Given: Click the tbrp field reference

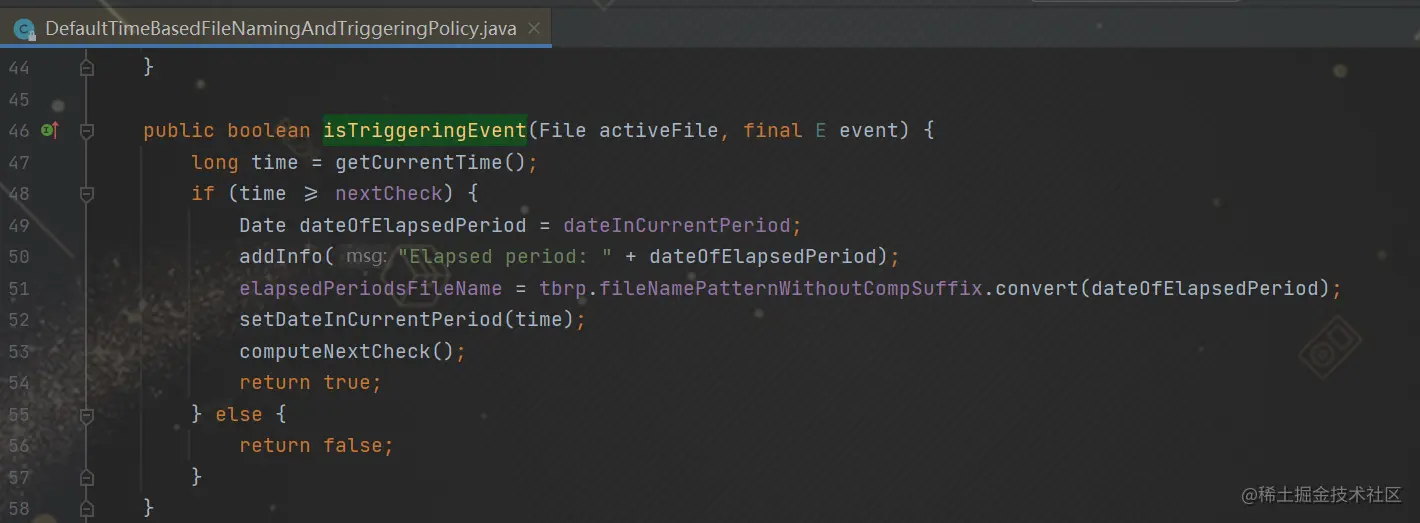Looking at the screenshot, I should 563,288.
